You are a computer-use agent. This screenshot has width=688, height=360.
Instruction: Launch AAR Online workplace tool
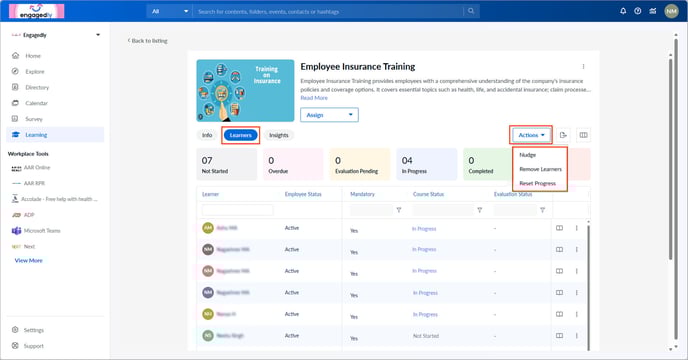click(x=36, y=168)
